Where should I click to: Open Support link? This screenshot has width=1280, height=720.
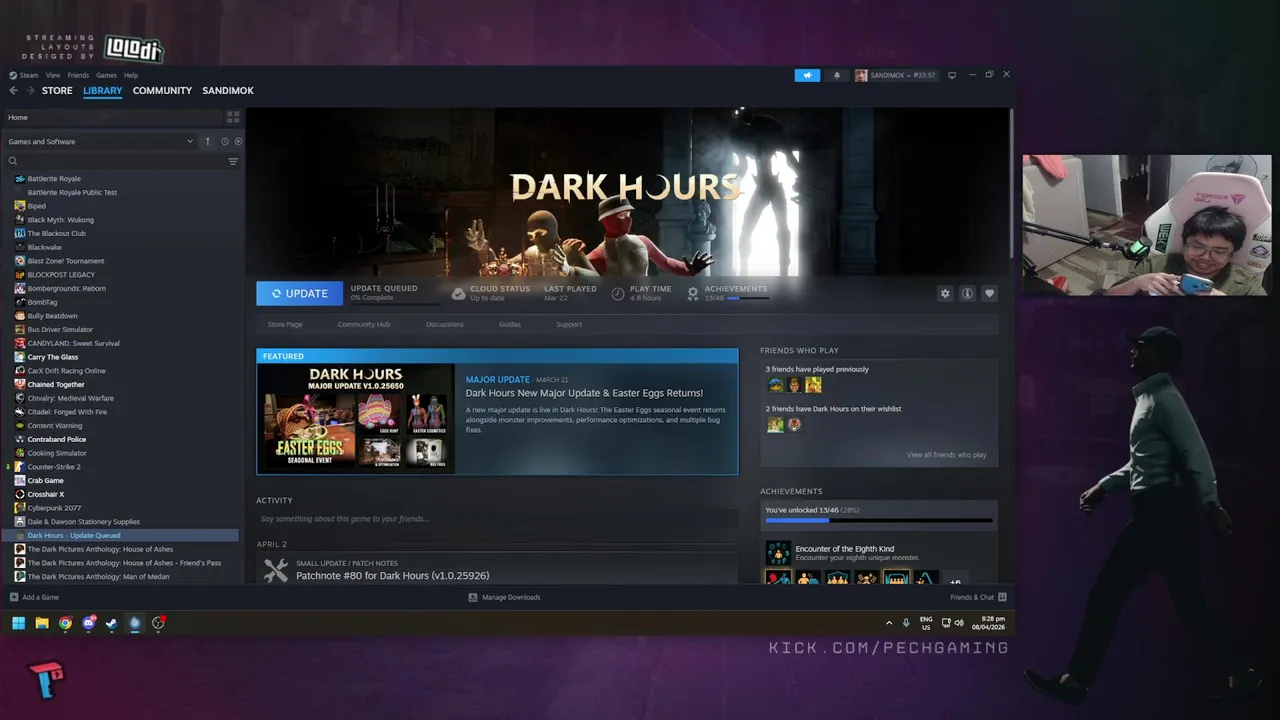tap(569, 324)
